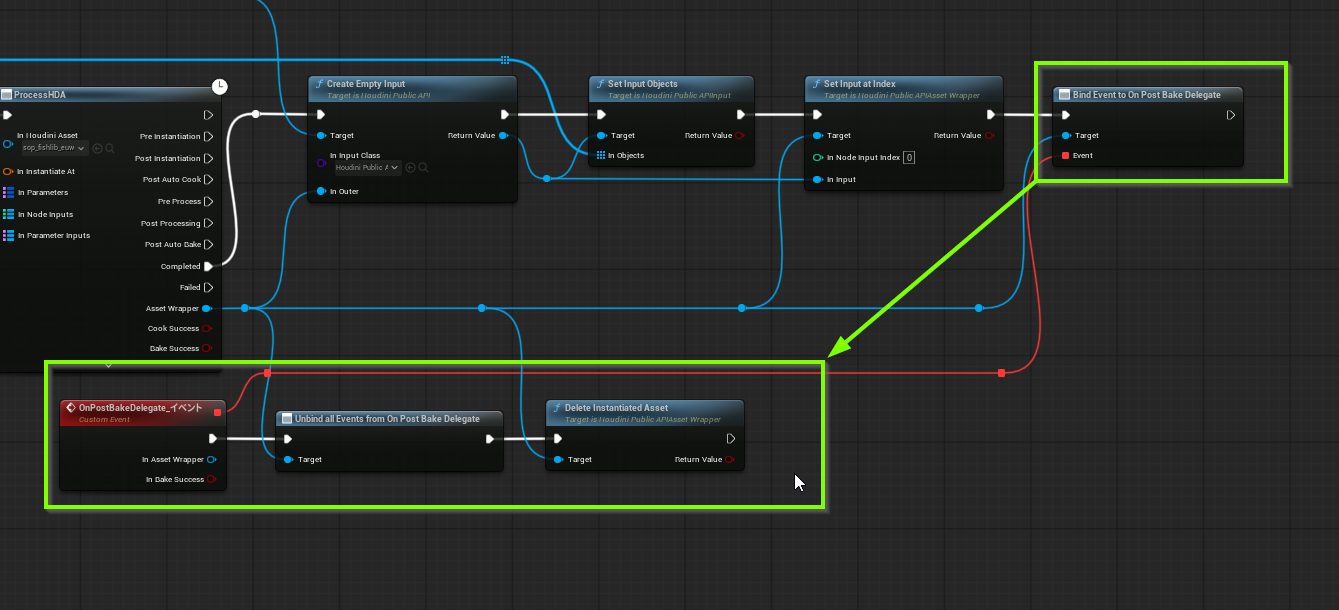This screenshot has height=610, width=1339.
Task: Select the Create Empty Input node title
Action: coord(366,84)
